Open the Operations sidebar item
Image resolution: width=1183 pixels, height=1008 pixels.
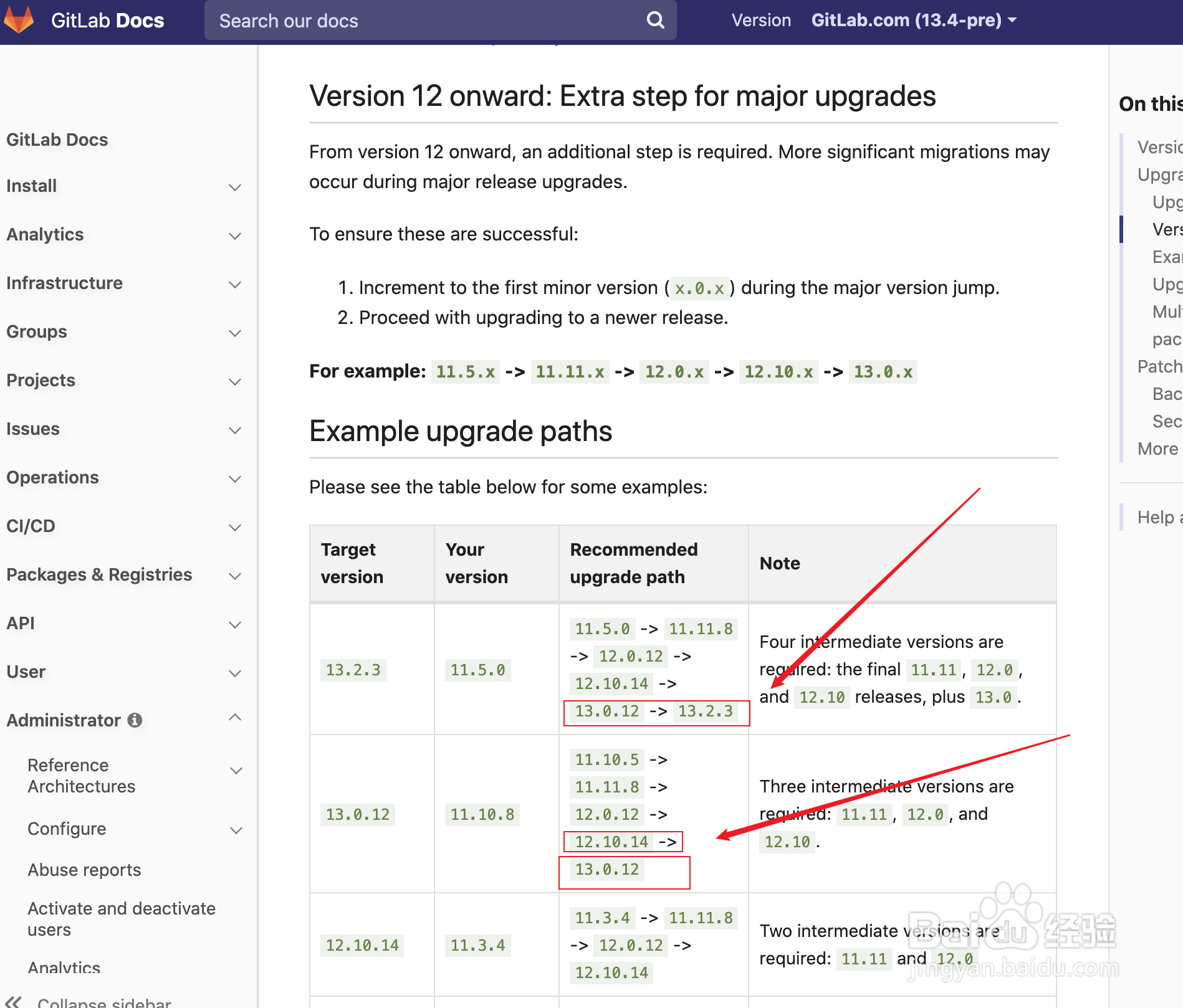[x=53, y=477]
